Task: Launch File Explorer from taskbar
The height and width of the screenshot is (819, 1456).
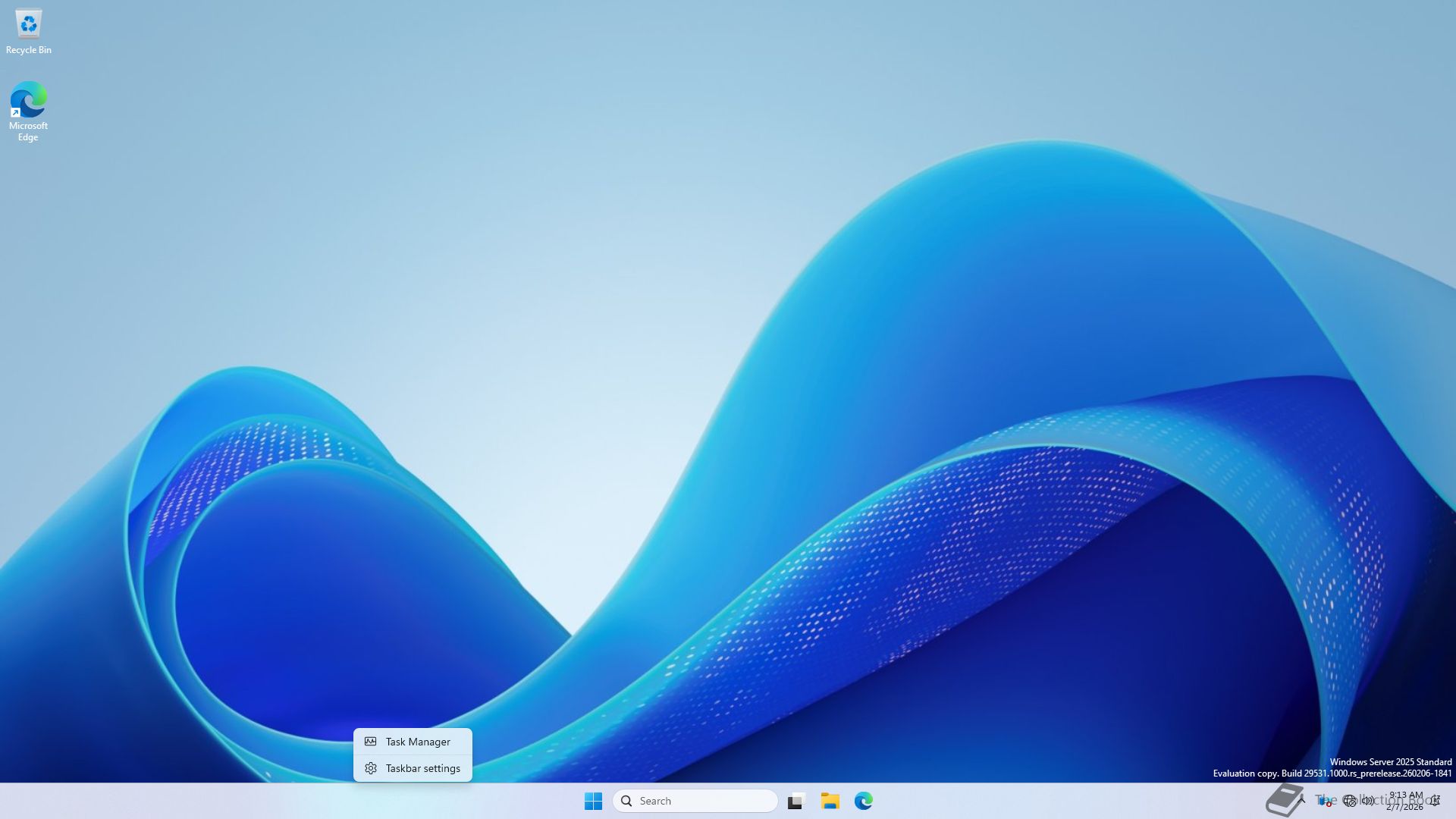Action: click(x=830, y=801)
